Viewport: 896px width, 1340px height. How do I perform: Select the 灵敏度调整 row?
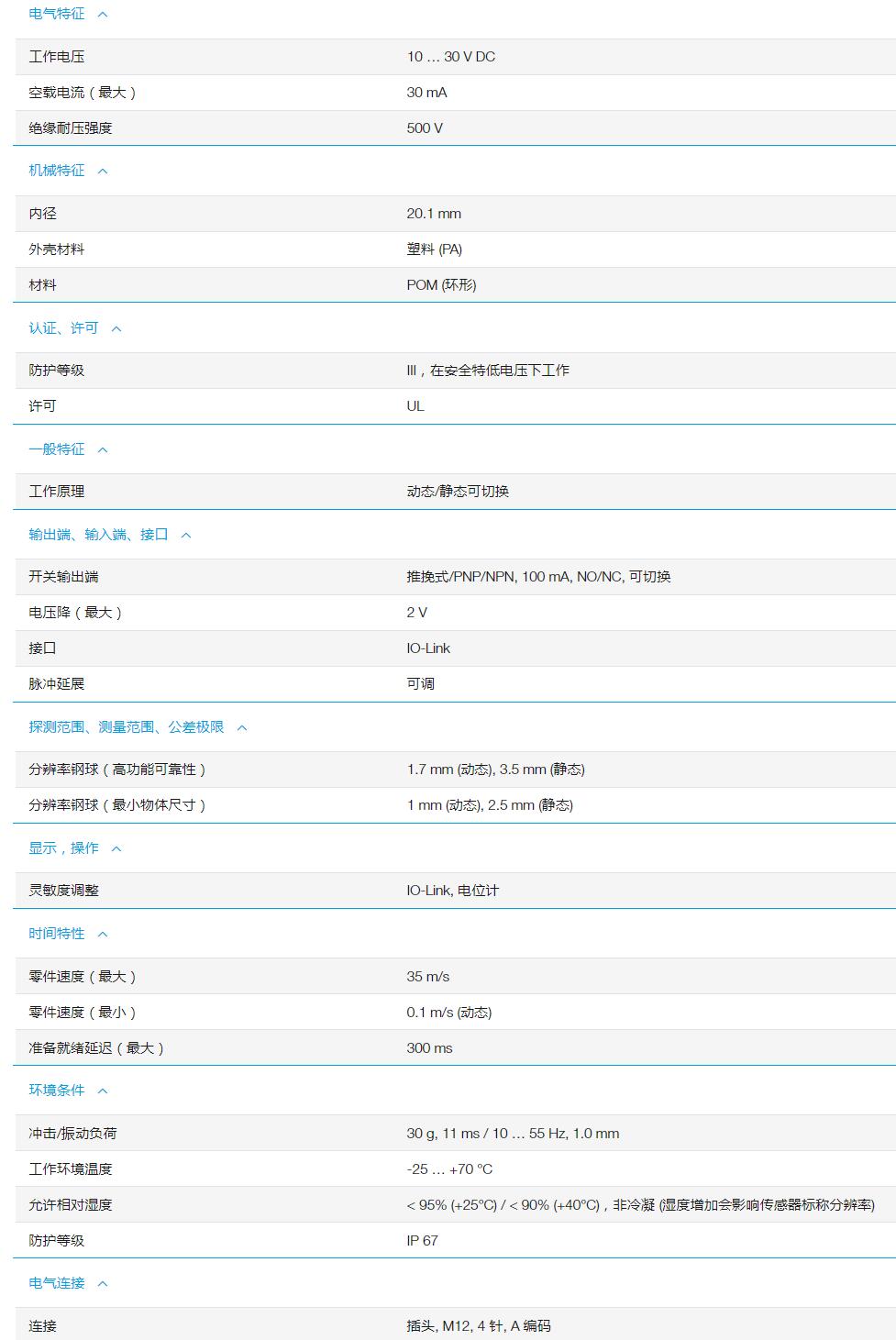[448, 889]
